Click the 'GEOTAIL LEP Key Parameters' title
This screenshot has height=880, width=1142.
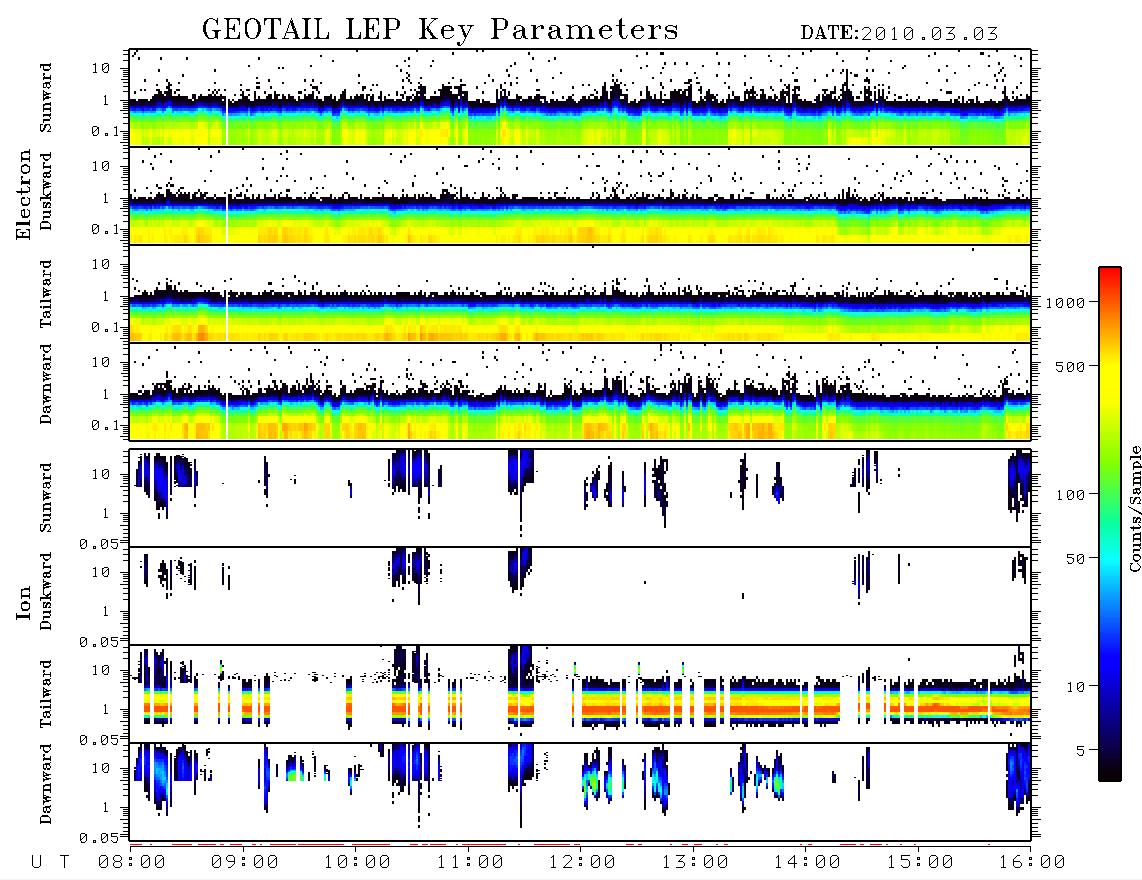click(440, 30)
